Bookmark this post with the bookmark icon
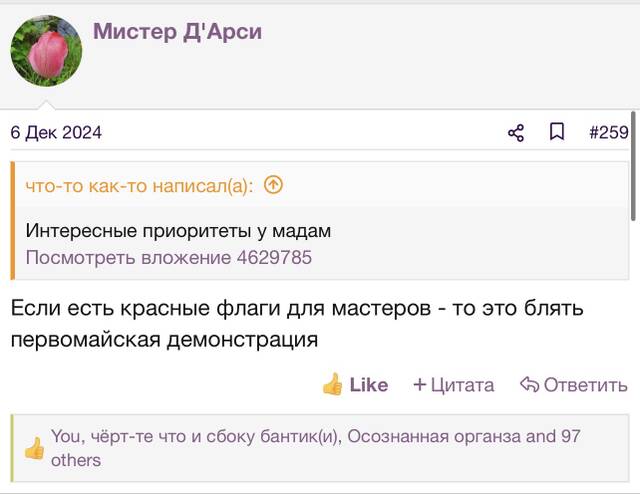The height and width of the screenshot is (494, 640). click(x=557, y=132)
